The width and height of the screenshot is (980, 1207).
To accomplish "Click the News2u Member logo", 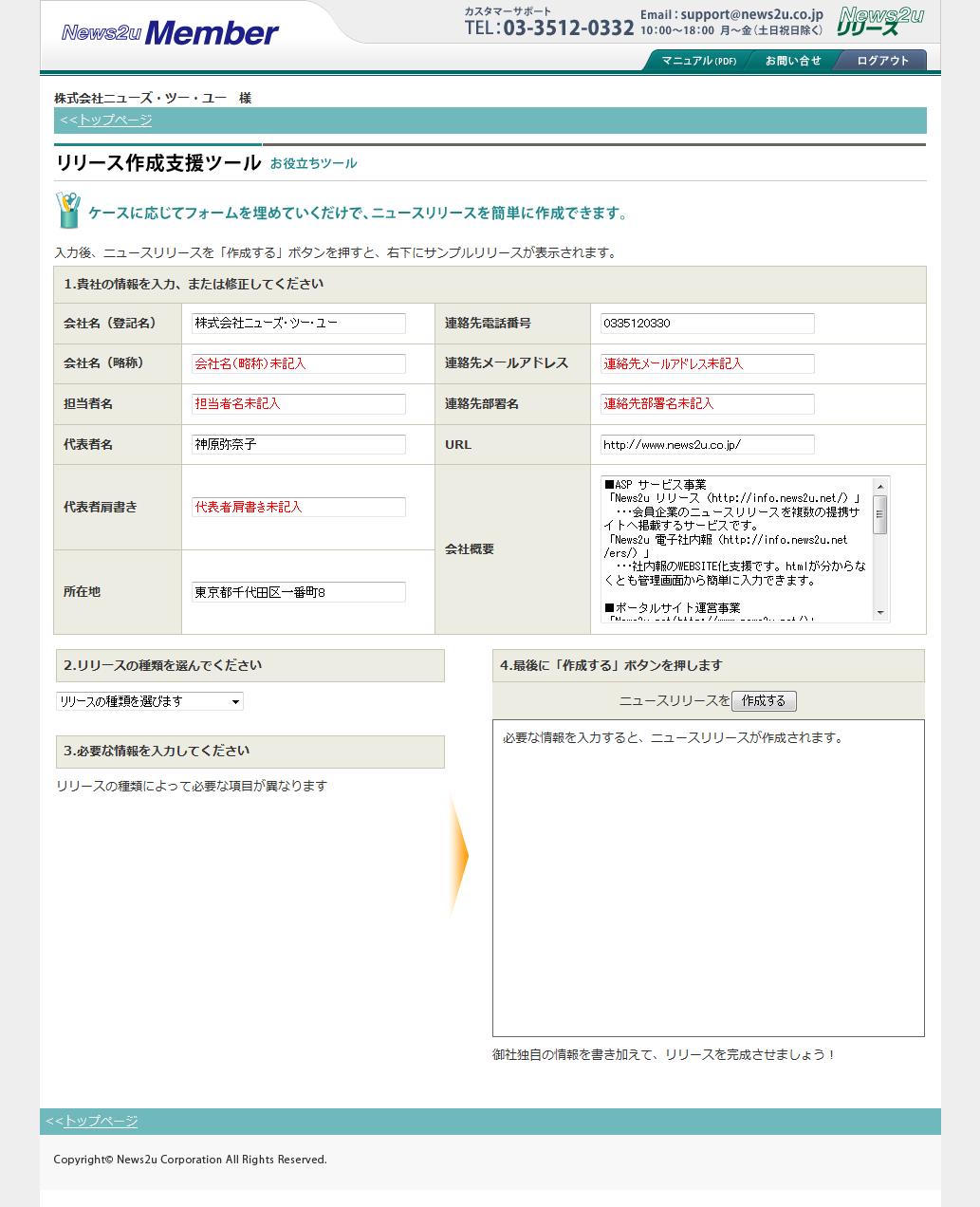I will point(170,33).
